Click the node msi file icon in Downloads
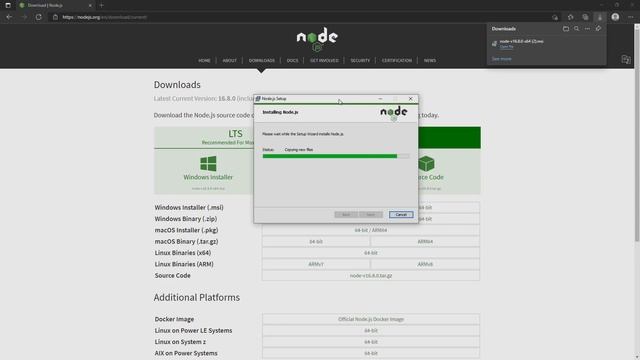This screenshot has height=360, width=640. point(494,44)
